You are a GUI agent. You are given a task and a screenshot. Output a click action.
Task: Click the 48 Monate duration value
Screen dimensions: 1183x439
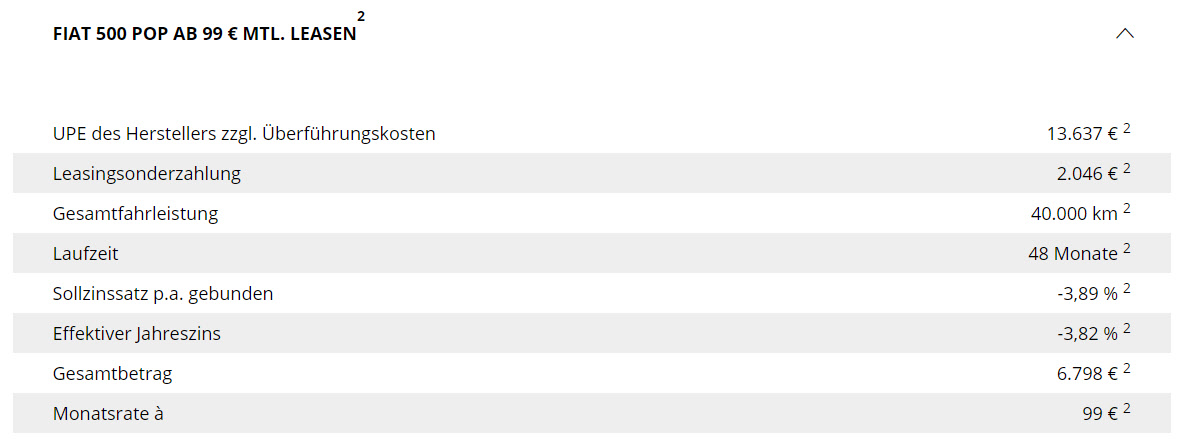coord(1072,254)
